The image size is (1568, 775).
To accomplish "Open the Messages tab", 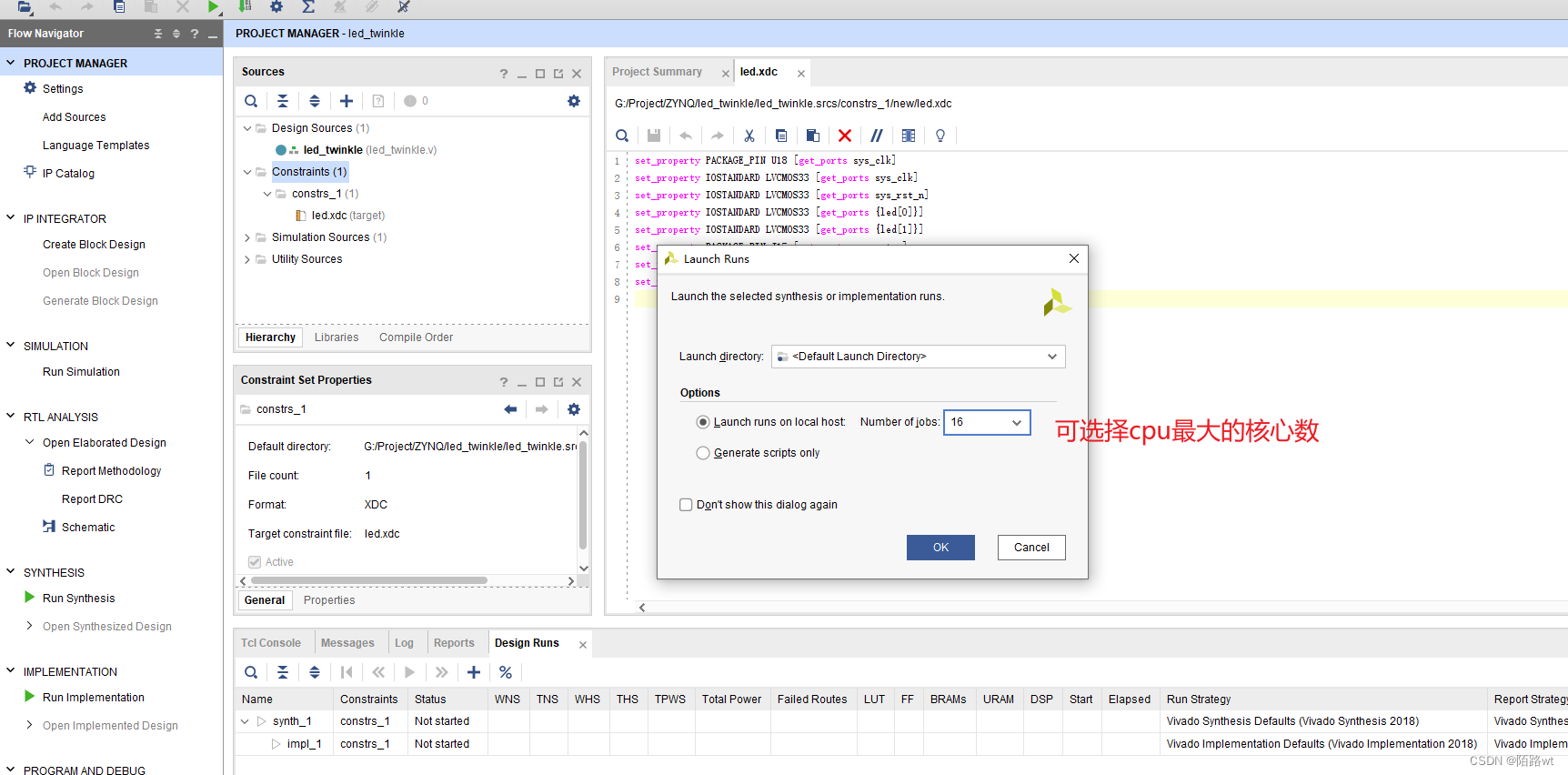I will point(347,643).
